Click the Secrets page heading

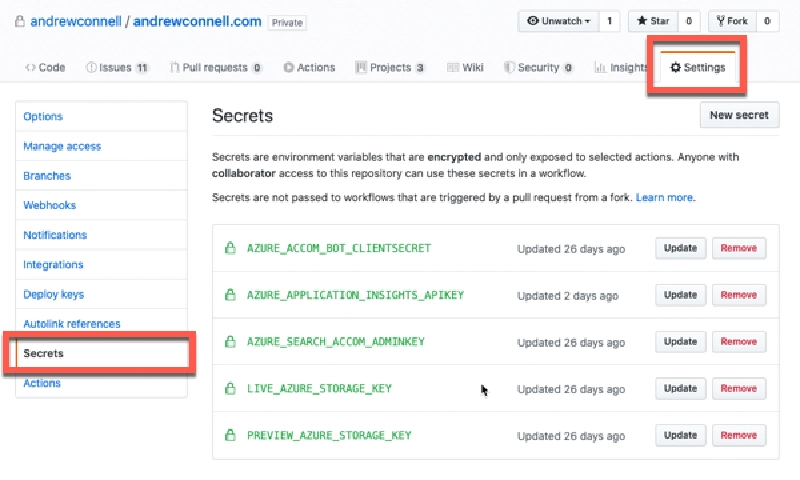[242, 116]
